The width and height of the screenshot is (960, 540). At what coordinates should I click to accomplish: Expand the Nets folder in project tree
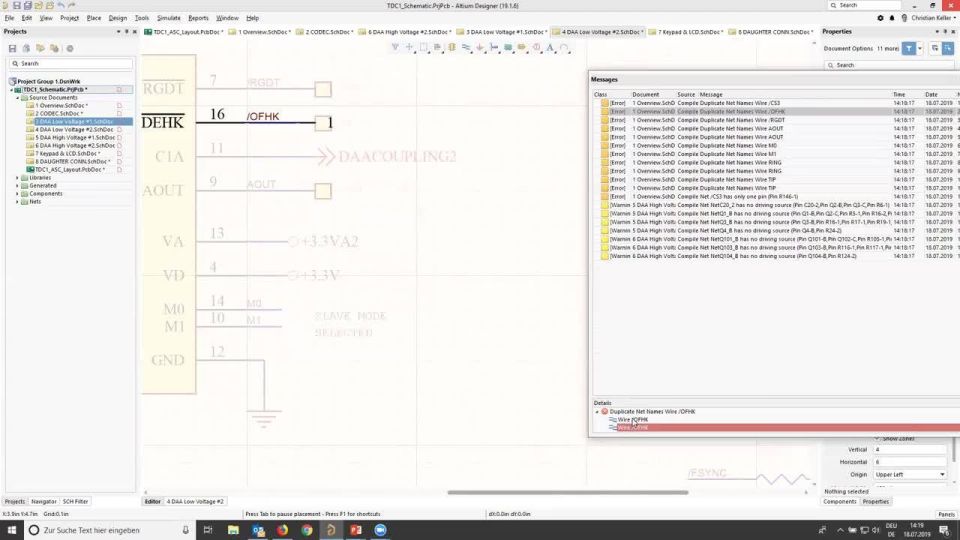point(17,201)
